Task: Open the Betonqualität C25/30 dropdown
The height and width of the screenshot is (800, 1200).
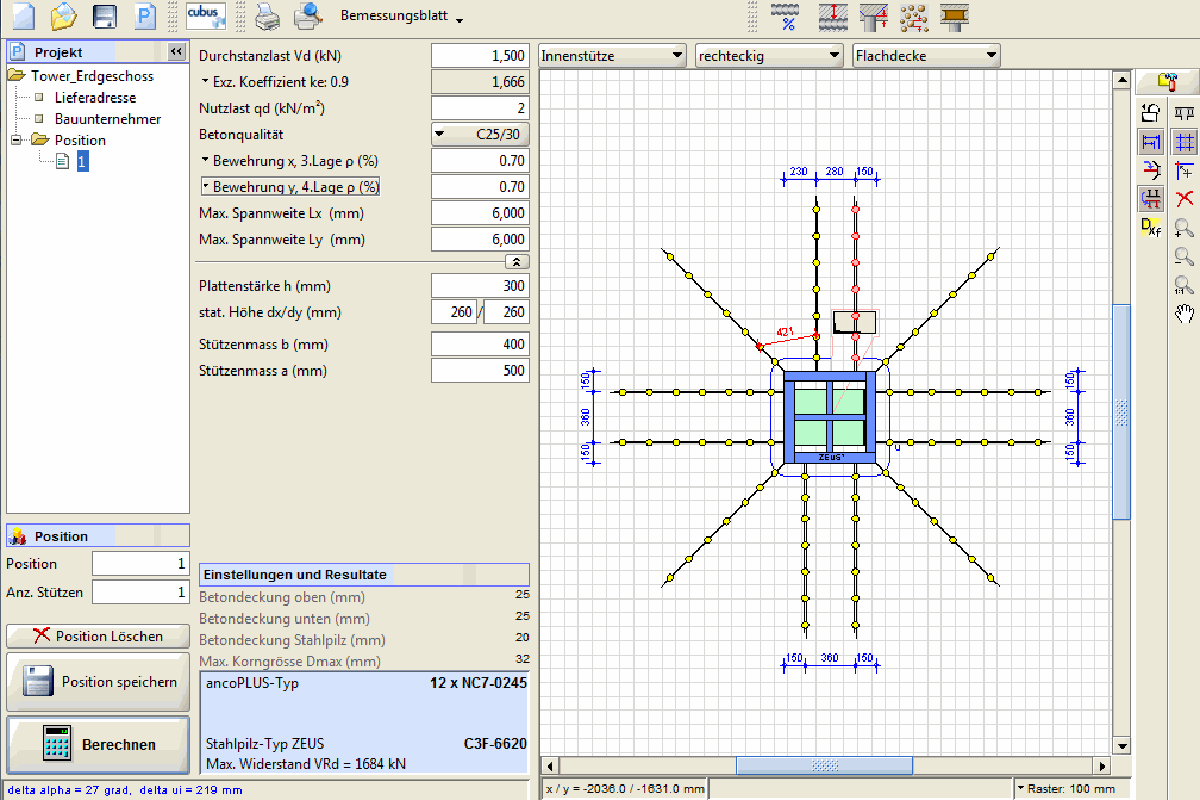Action: point(480,134)
